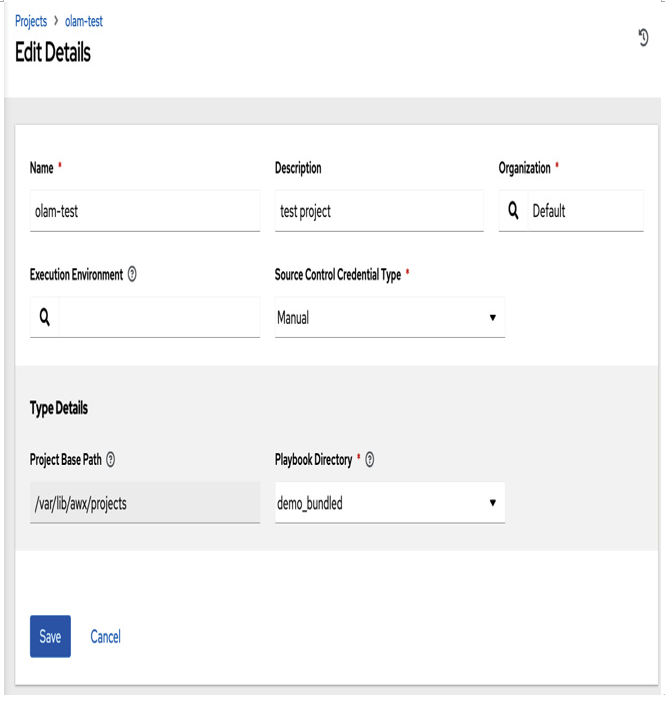Viewport: 665px width, 701px height.
Task: Show help for Playbook Directory
Action: (369, 460)
